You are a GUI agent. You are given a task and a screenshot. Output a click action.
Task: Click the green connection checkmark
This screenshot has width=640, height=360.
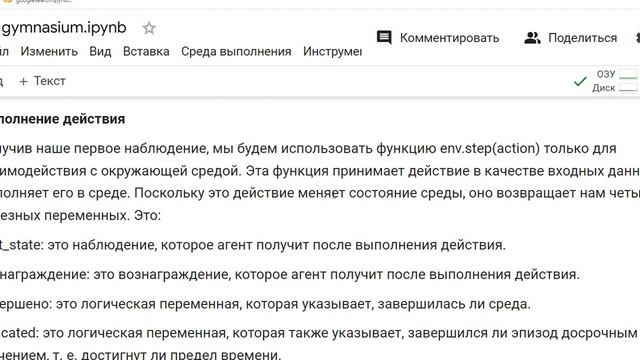click(x=580, y=81)
